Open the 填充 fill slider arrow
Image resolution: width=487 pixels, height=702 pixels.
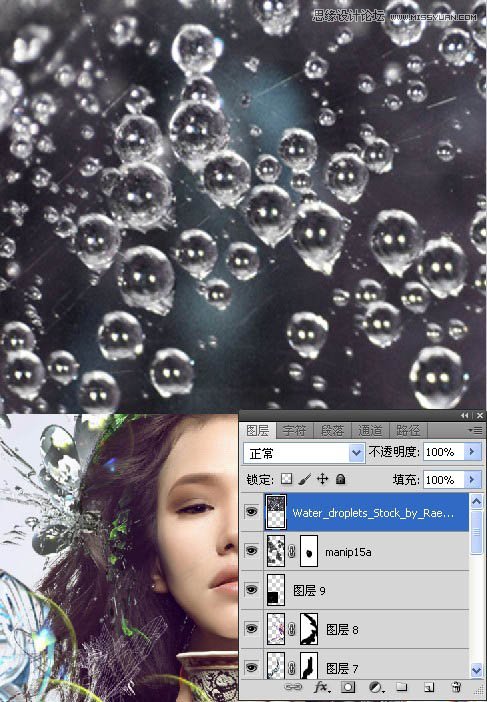point(471,480)
